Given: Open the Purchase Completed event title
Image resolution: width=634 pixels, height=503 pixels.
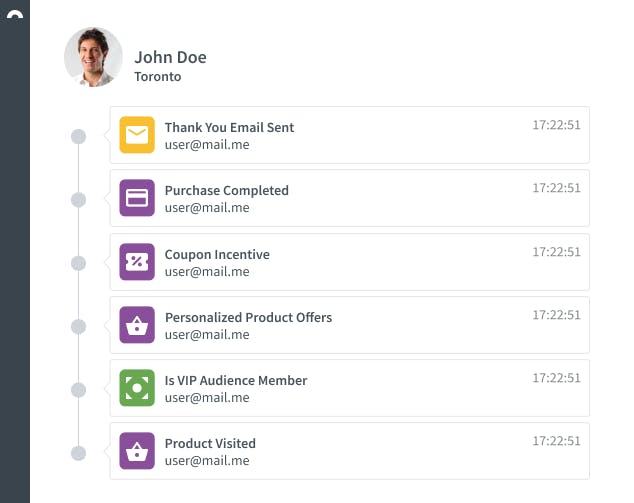Looking at the screenshot, I should click(226, 190).
